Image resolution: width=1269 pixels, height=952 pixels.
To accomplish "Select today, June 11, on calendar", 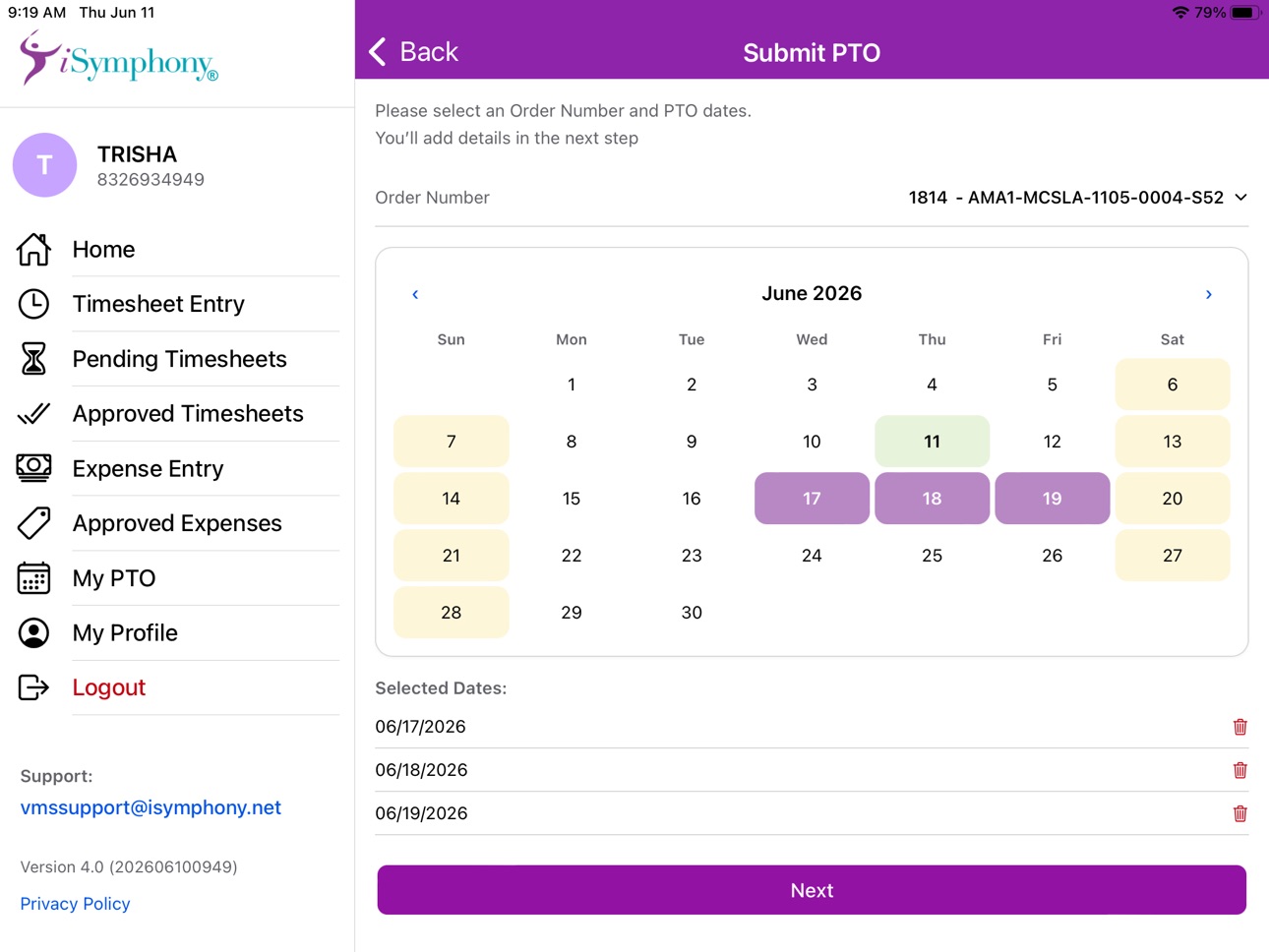I will pos(932,442).
